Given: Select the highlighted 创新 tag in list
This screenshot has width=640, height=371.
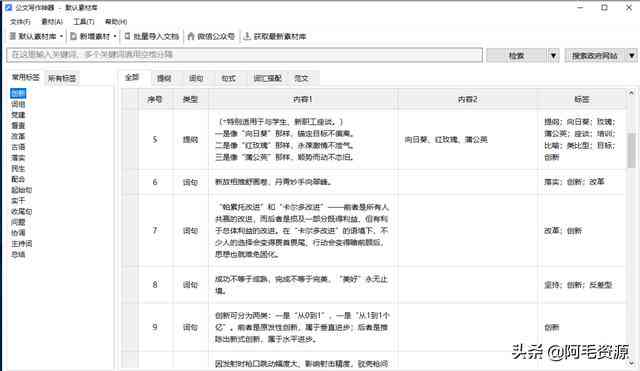Looking at the screenshot, I should (x=18, y=93).
